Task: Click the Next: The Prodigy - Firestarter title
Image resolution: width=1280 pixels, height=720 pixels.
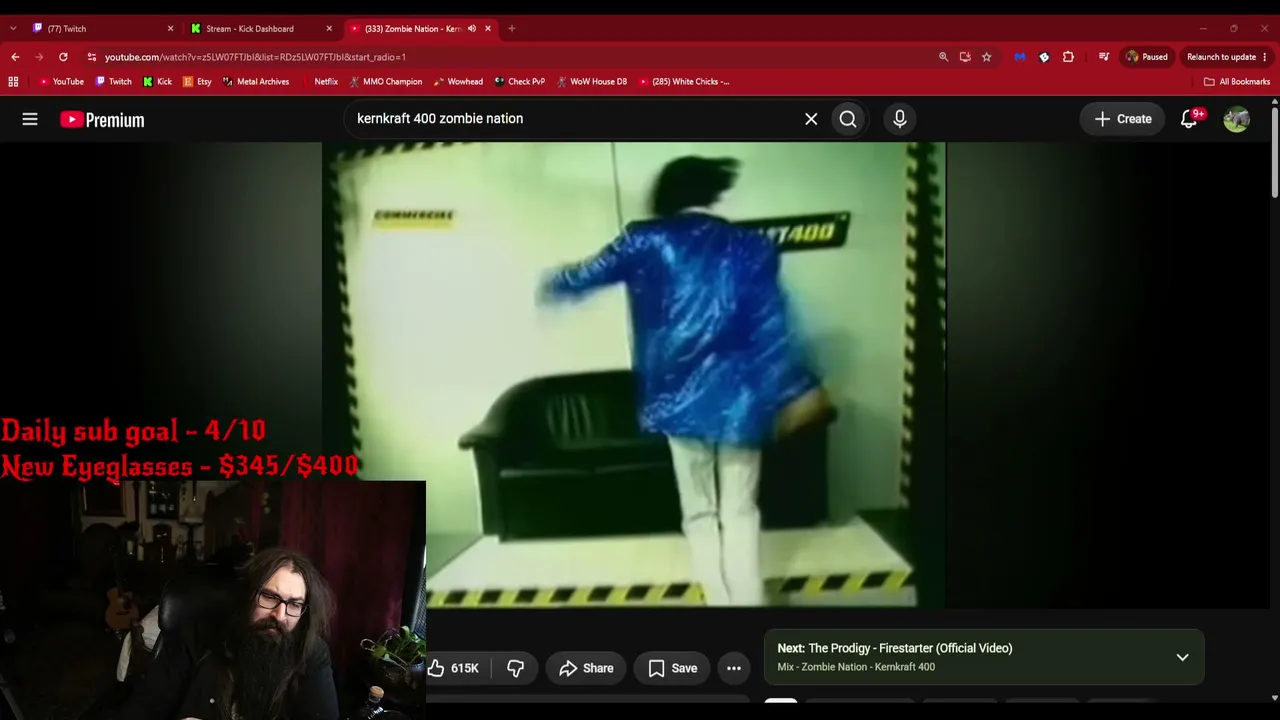Action: (895, 648)
